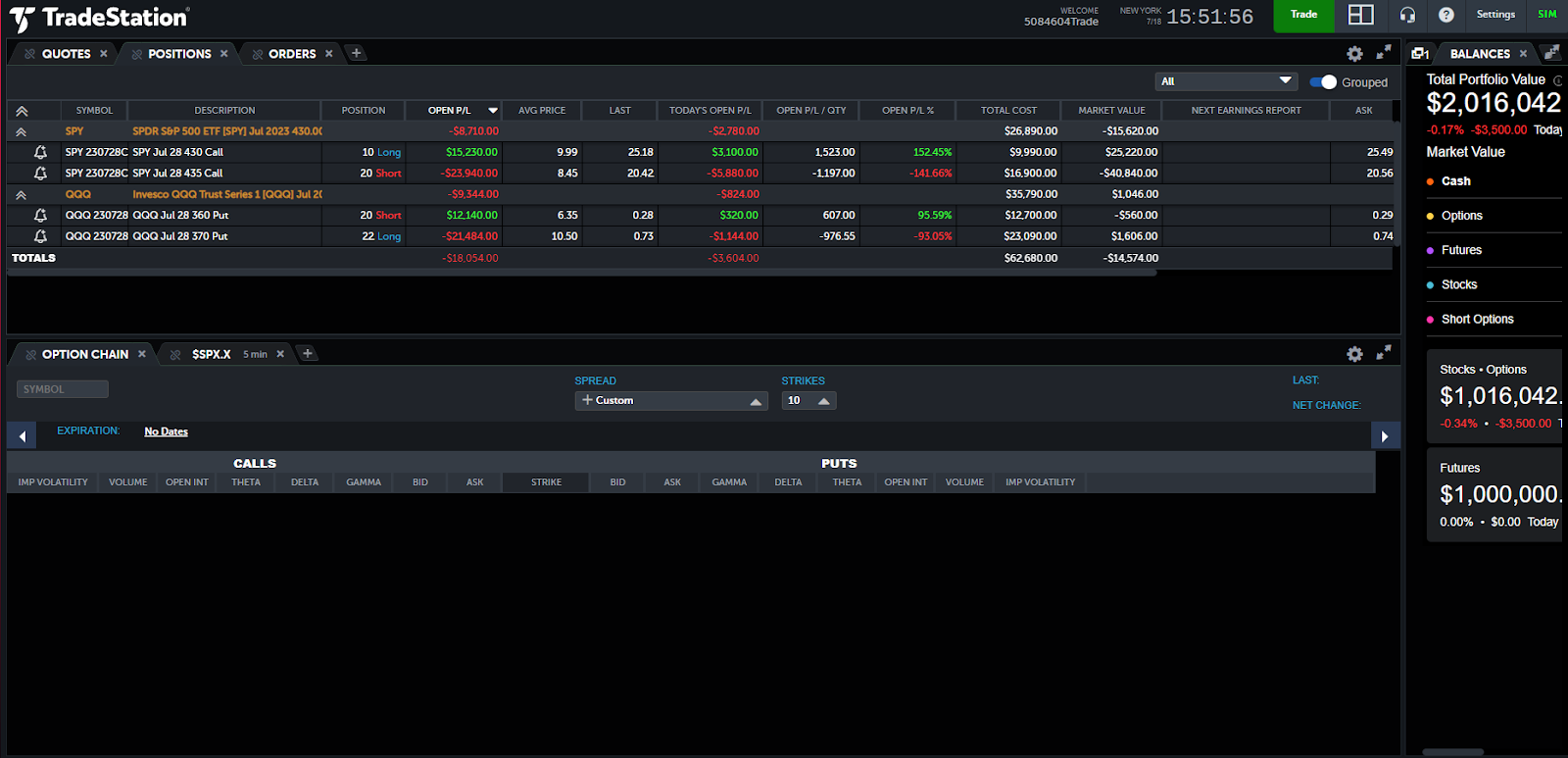Toggle the Grouped switch
The width and height of the screenshot is (1568, 758).
click(x=1323, y=82)
